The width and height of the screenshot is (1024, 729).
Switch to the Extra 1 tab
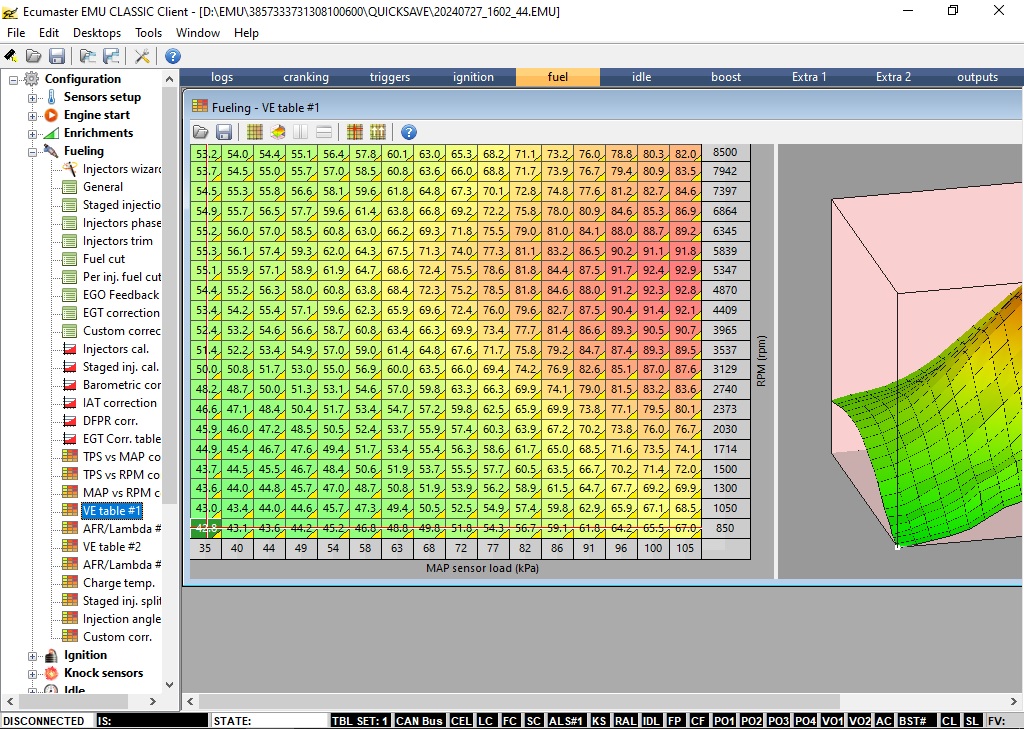pos(809,77)
